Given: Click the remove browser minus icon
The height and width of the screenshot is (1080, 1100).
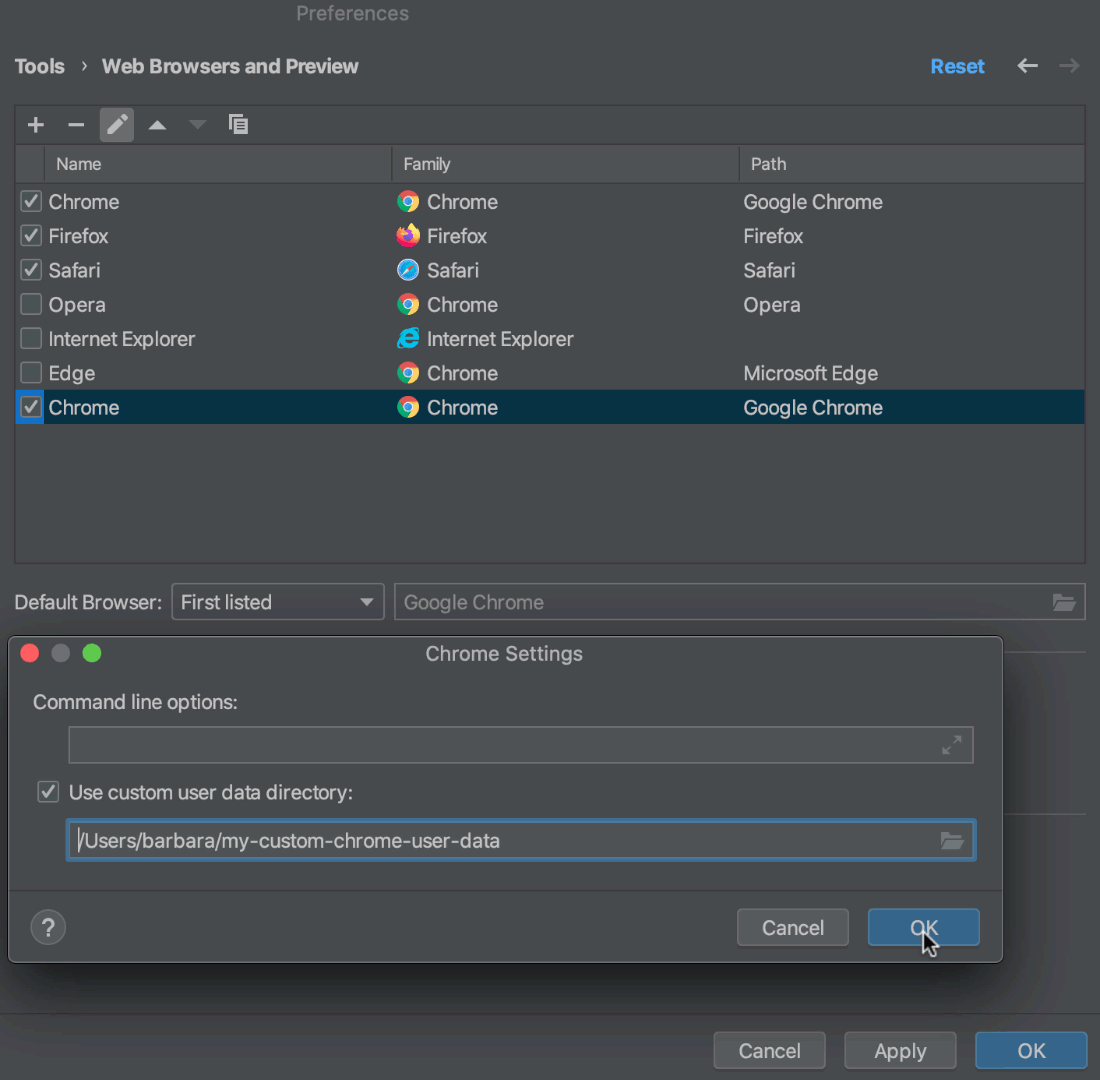Looking at the screenshot, I should pos(76,124).
